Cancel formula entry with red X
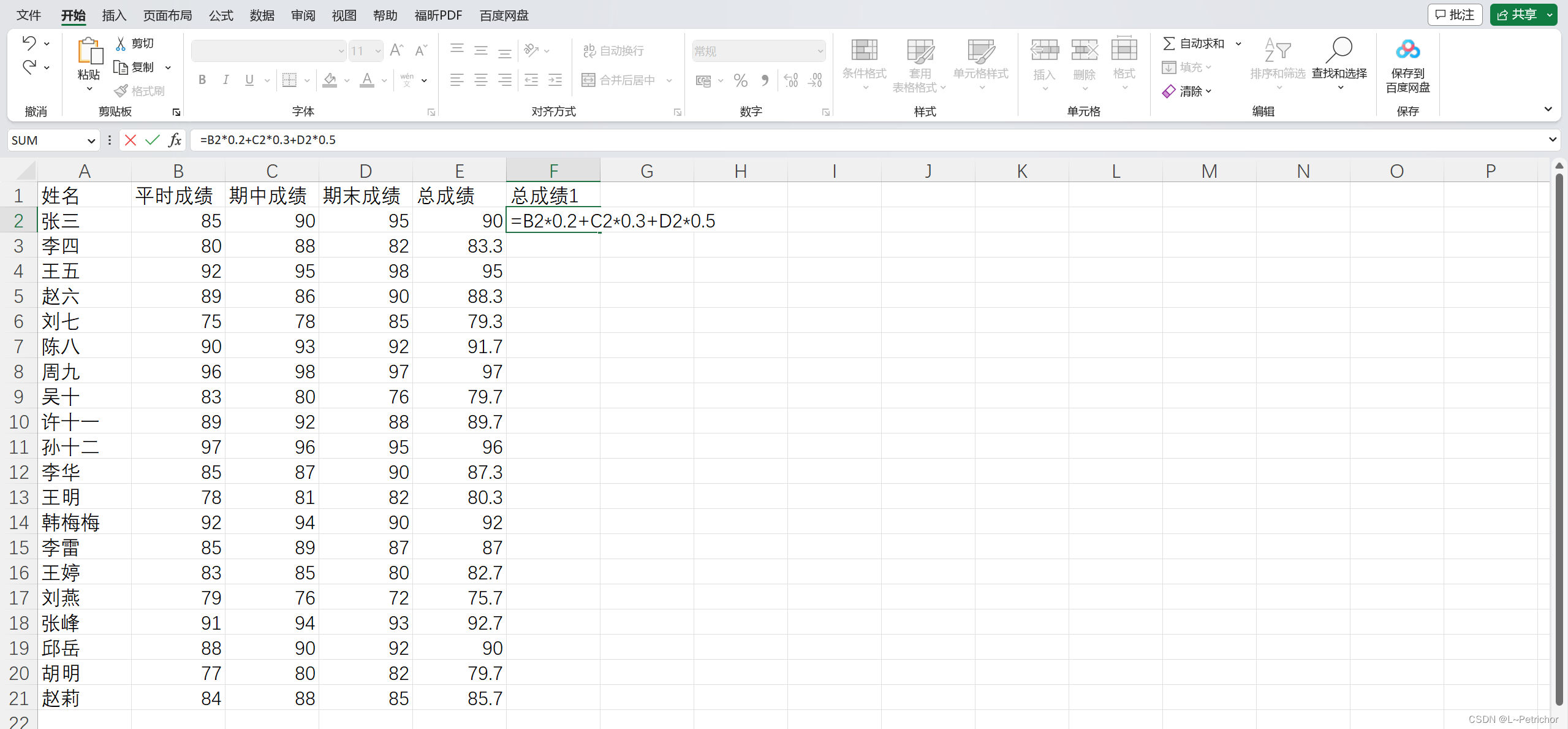 [131, 140]
